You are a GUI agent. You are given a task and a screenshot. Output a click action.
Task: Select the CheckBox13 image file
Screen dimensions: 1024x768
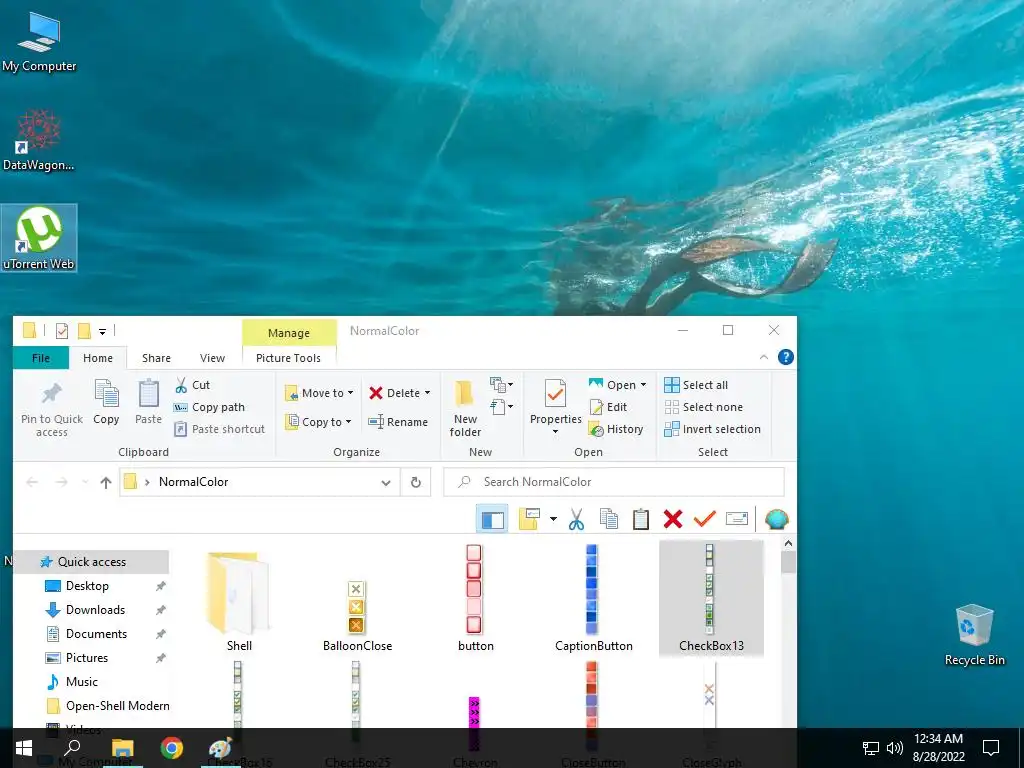tap(711, 598)
